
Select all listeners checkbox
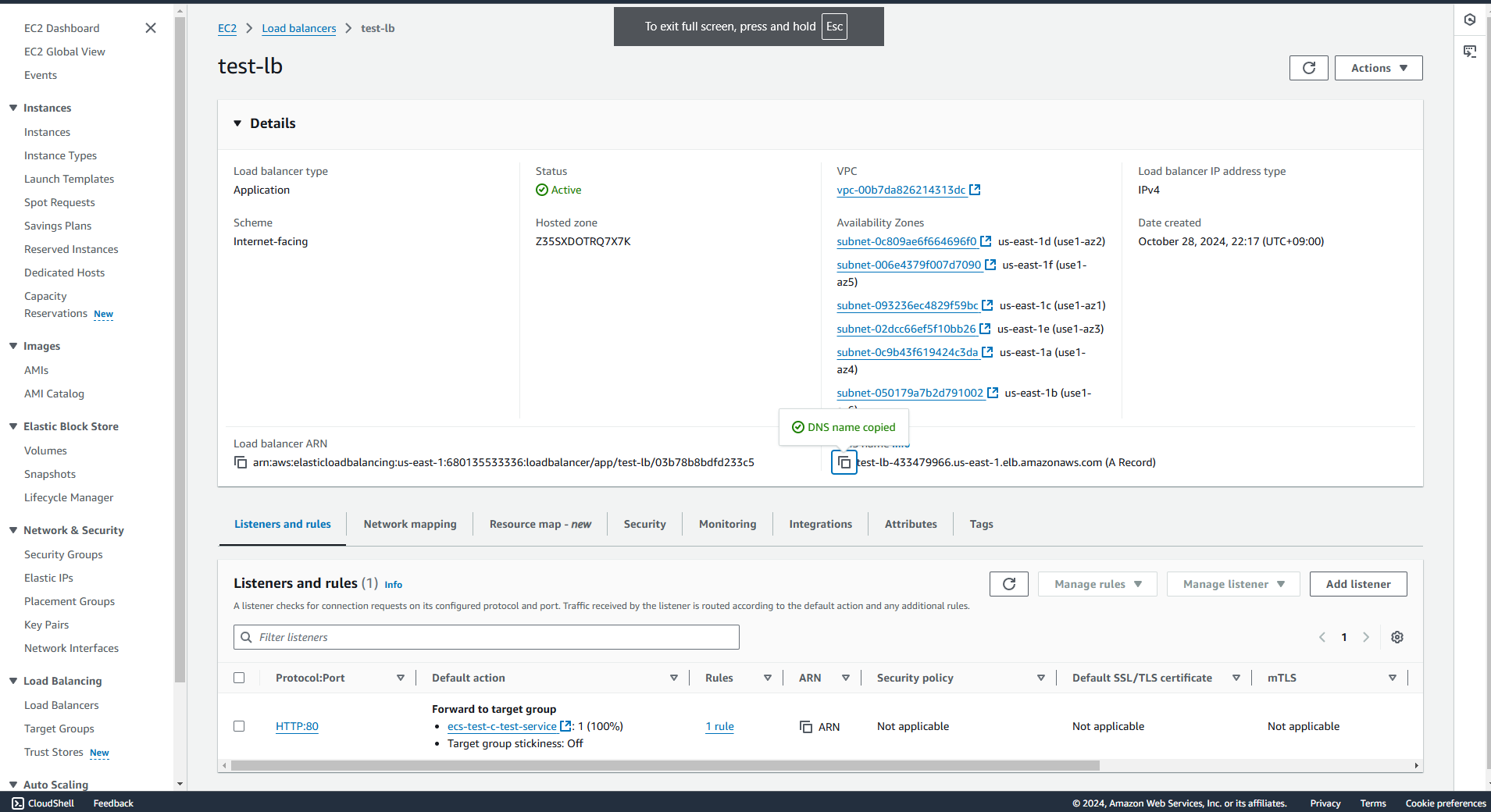(x=239, y=678)
